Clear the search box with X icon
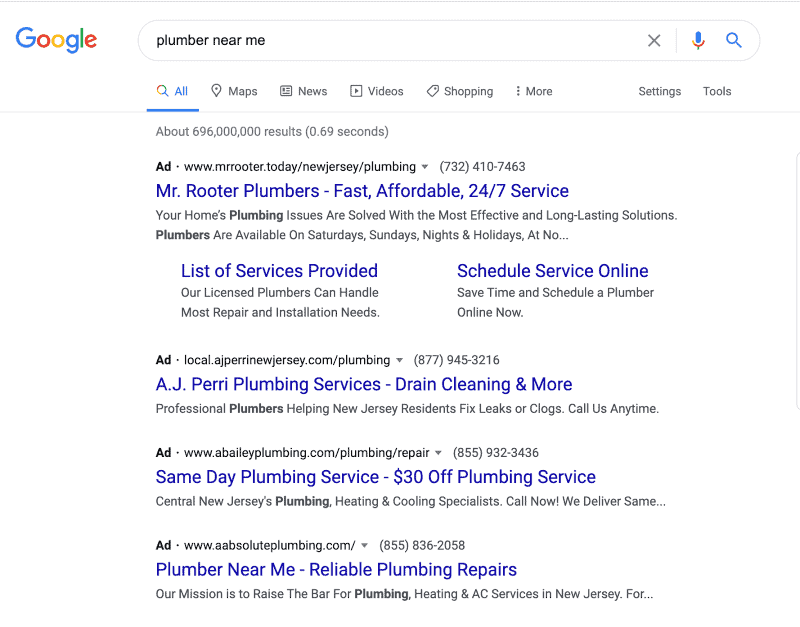Viewport: 800px width, 627px height. 654,40
